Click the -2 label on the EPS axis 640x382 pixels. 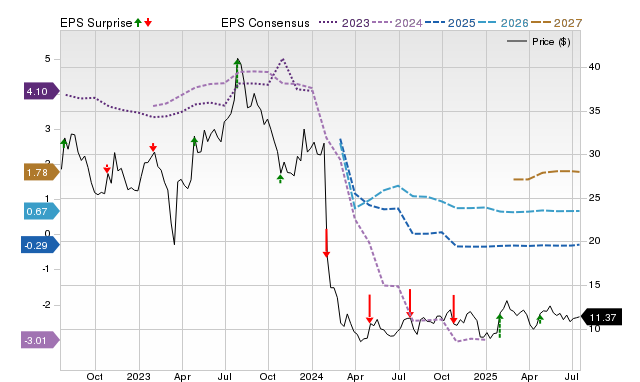pos(46,304)
